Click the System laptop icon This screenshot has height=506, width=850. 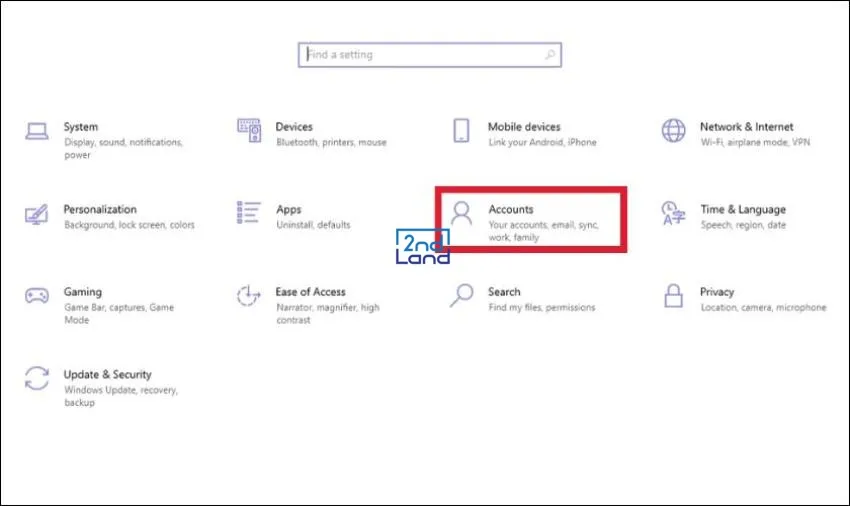click(37, 131)
